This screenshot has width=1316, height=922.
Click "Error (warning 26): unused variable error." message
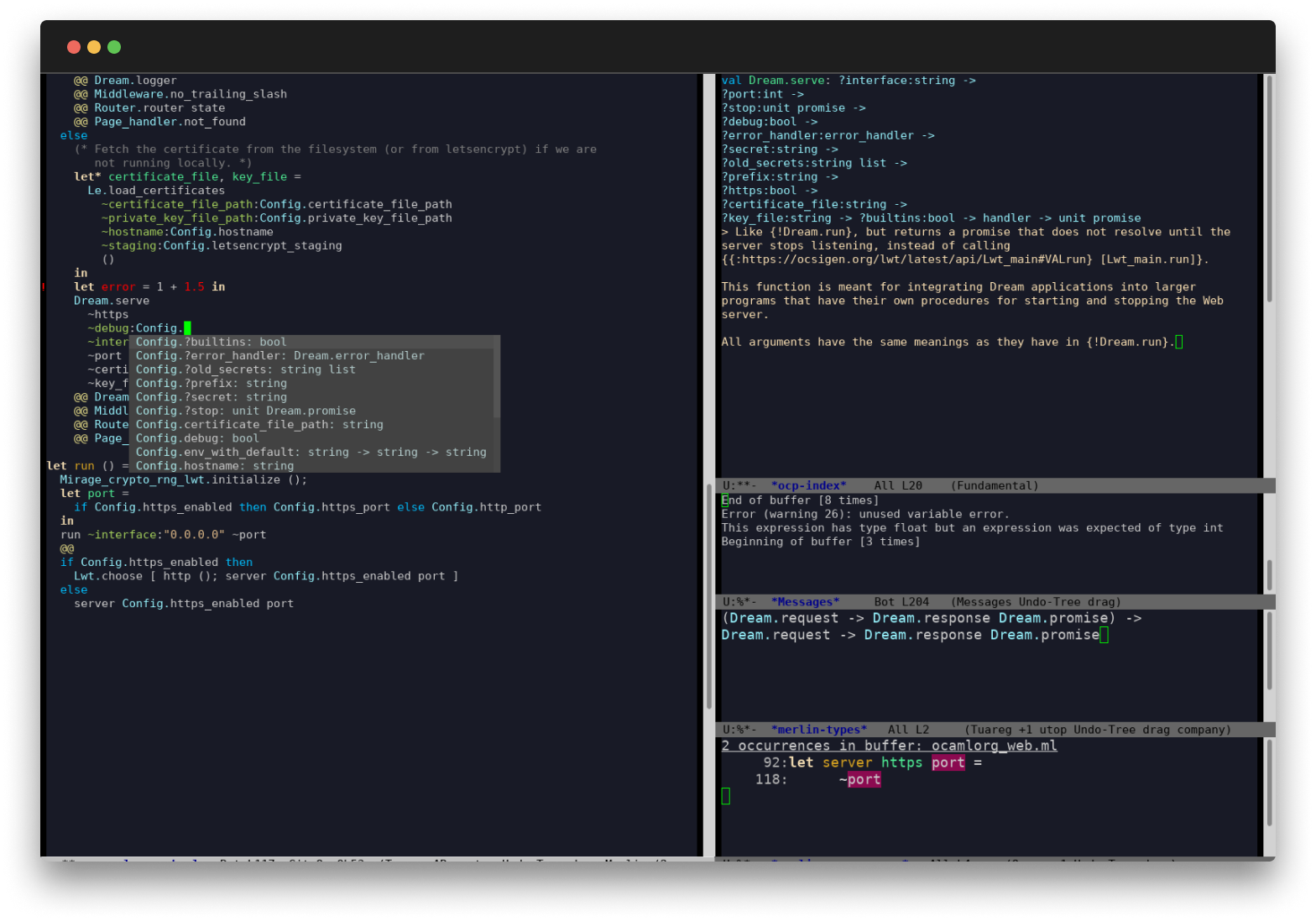[x=865, y=515]
